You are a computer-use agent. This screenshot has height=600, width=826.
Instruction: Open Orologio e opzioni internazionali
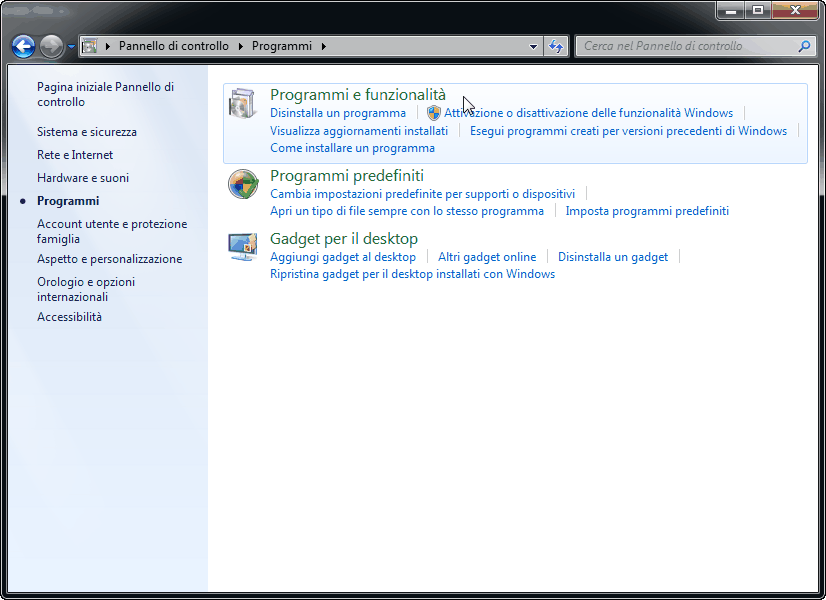click(x=86, y=289)
